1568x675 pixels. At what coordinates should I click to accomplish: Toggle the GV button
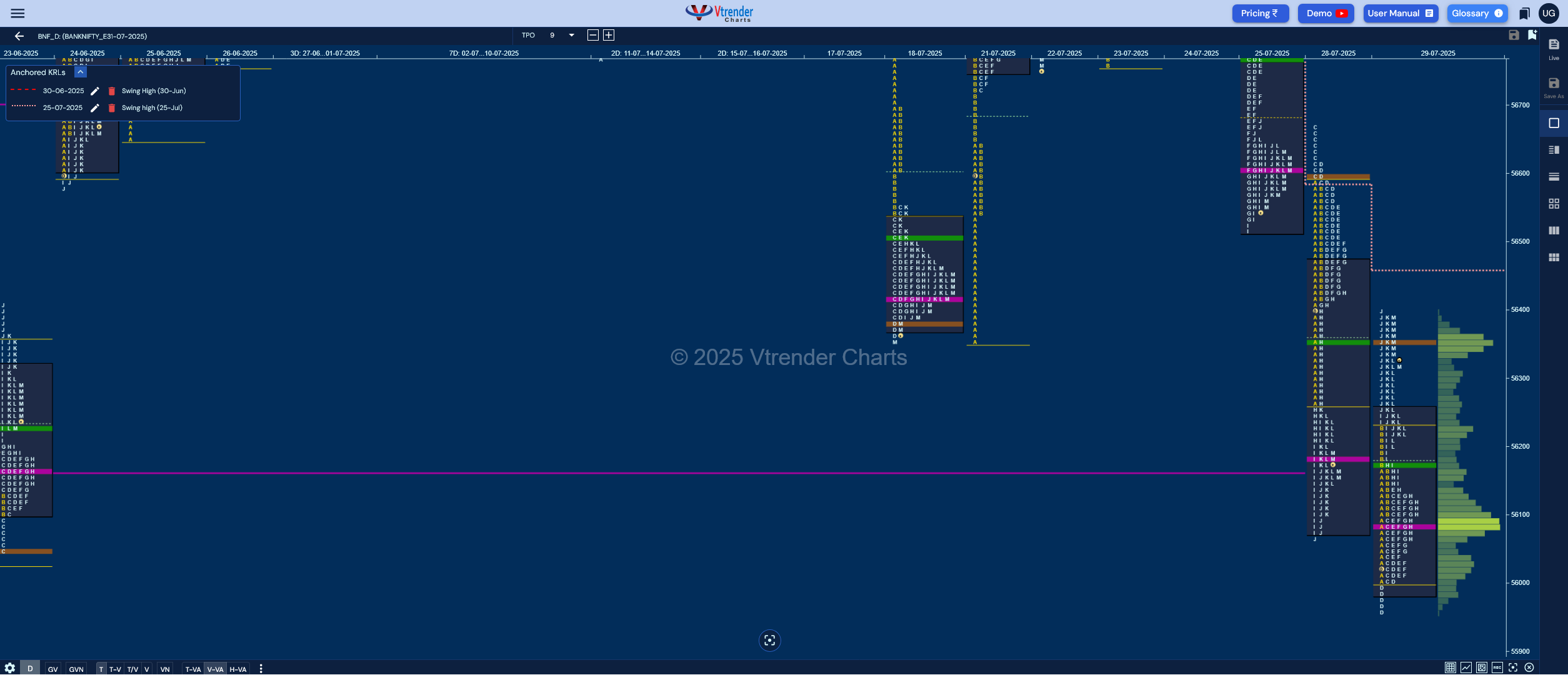pyautogui.click(x=53, y=669)
